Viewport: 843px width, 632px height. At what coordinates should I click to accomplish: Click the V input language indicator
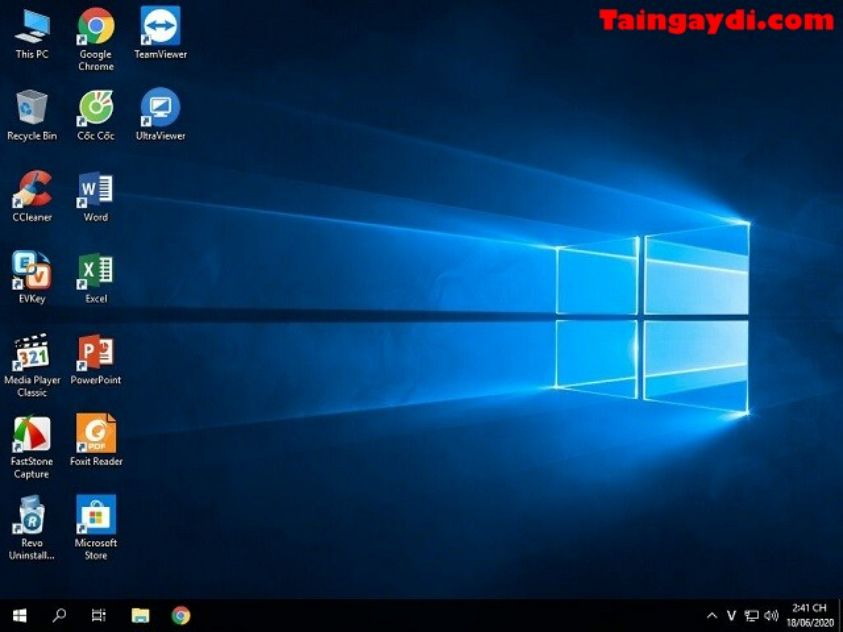[x=731, y=616]
